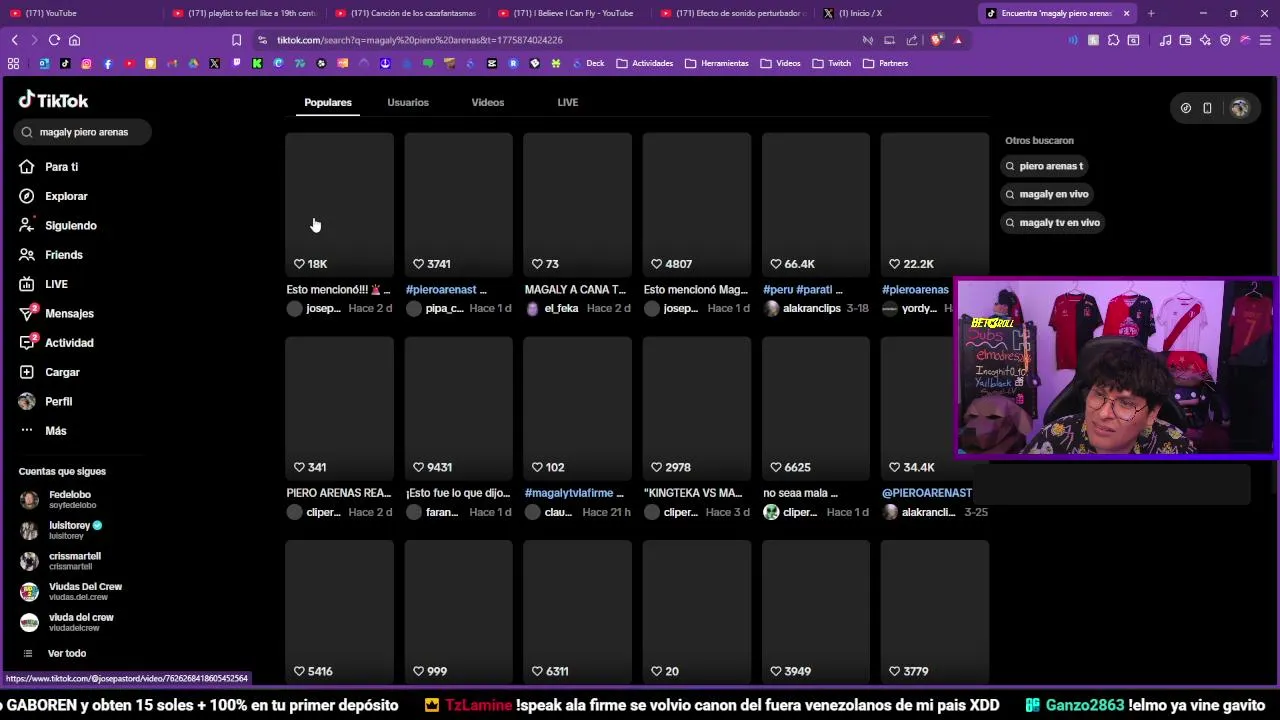Open Brave Shields lion icon
The image size is (1280, 720).
[936, 40]
